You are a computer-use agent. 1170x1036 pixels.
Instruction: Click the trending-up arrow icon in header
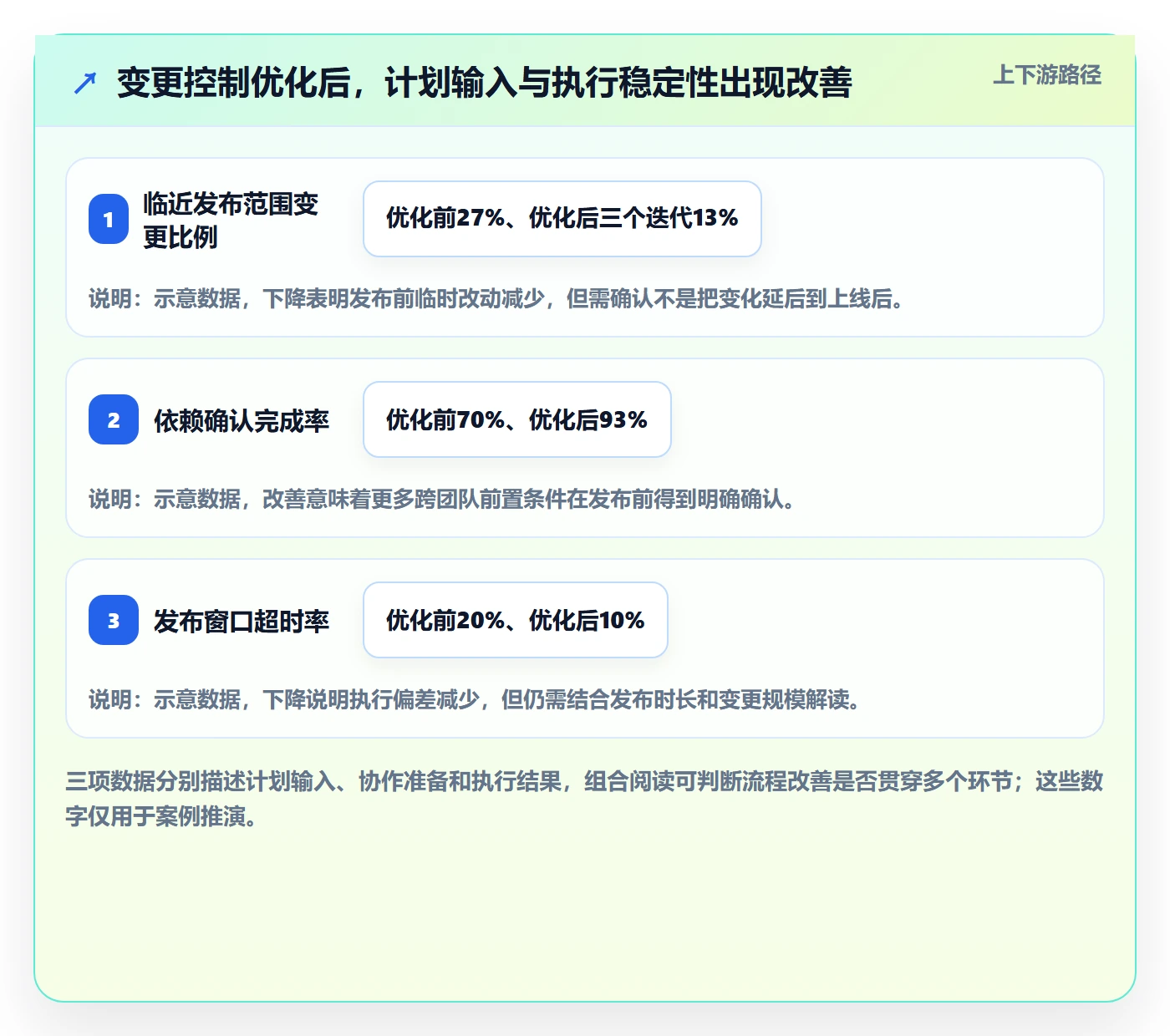[x=85, y=83]
